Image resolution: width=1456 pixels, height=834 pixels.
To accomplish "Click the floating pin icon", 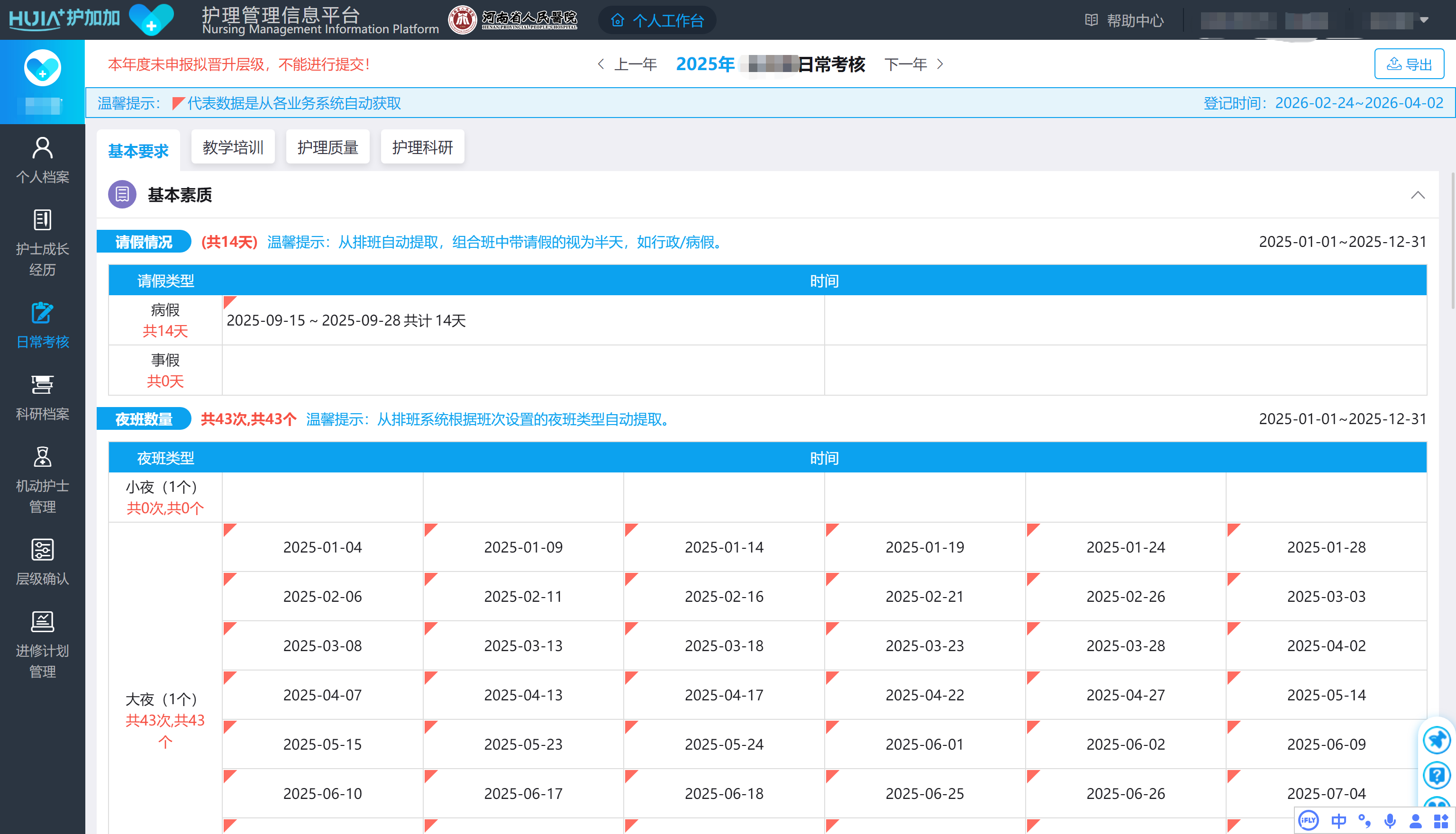I will click(x=1437, y=740).
